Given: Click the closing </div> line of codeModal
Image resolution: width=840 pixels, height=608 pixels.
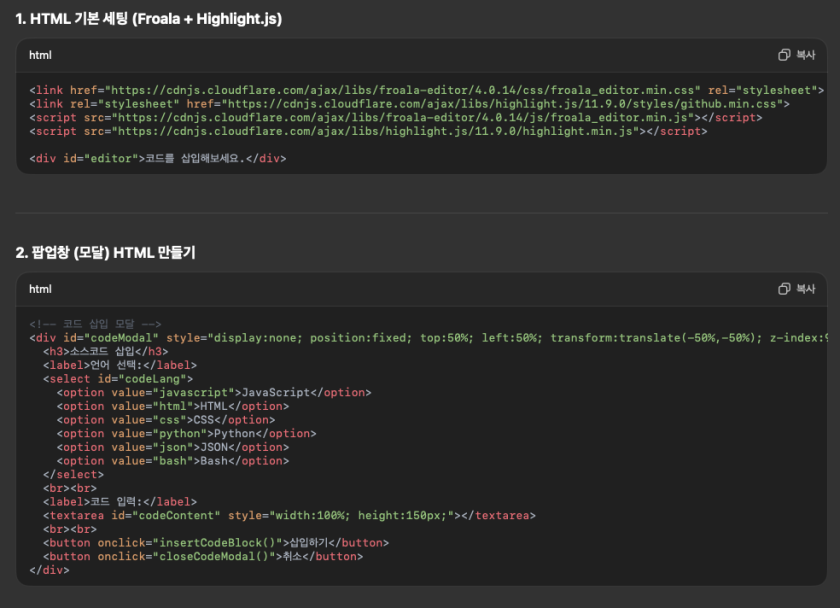Looking at the screenshot, I should pyautogui.click(x=49, y=570).
